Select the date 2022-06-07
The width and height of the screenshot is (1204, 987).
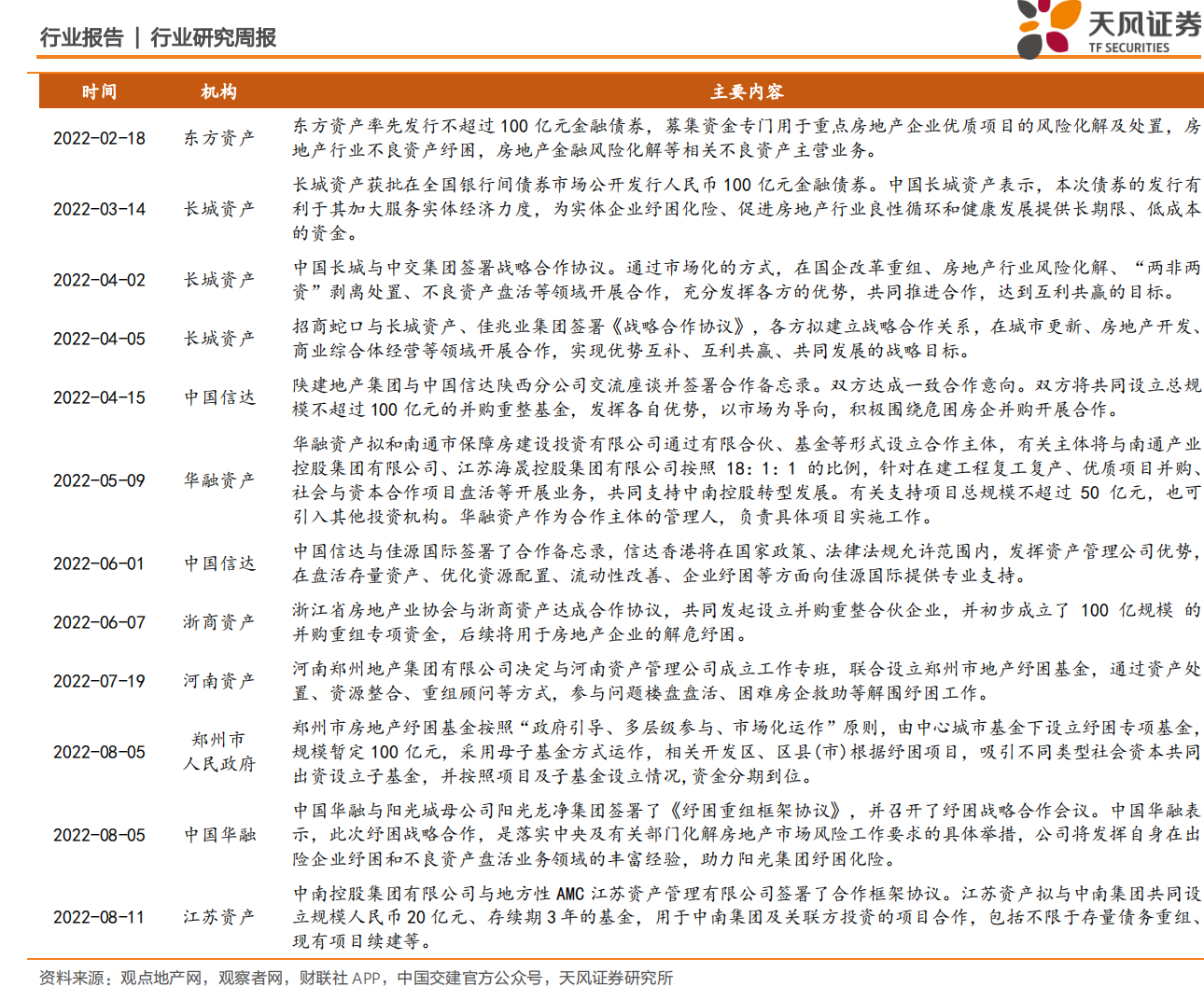[x=99, y=622]
